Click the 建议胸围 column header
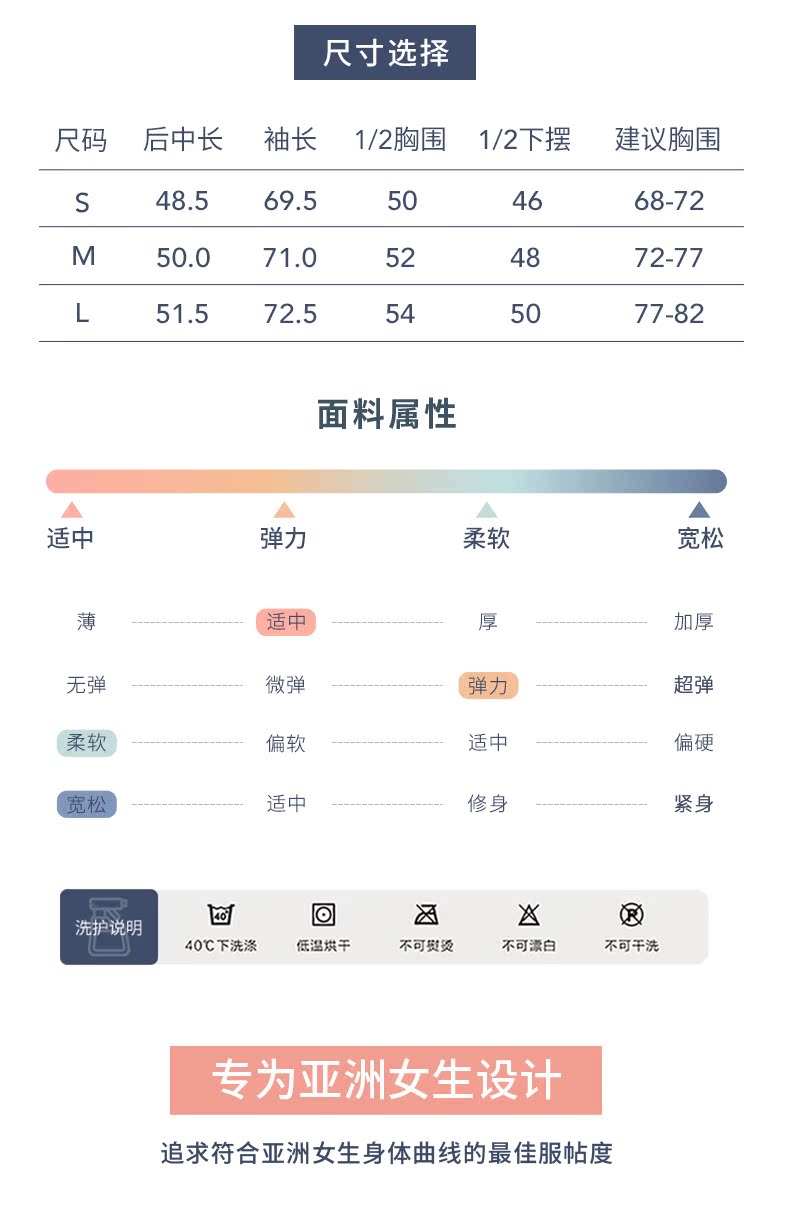This screenshot has height=1220, width=790. pyautogui.click(x=667, y=140)
